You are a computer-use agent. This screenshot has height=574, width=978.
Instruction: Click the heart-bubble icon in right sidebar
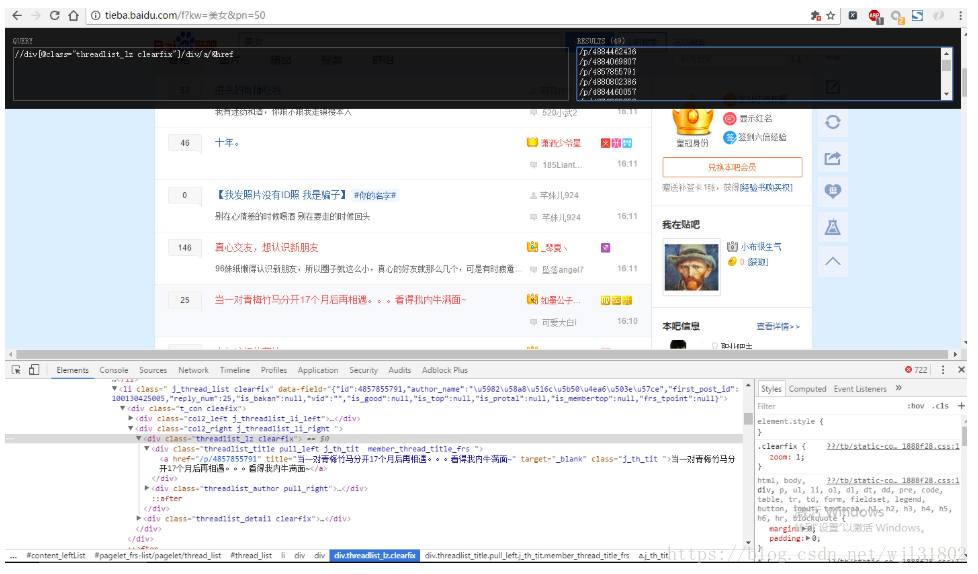click(833, 192)
